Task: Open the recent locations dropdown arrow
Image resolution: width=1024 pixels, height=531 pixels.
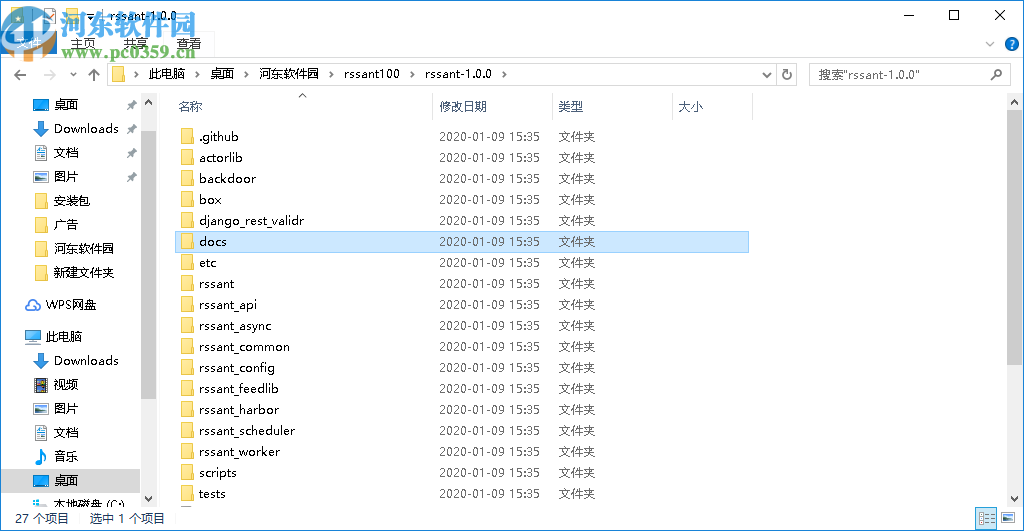Action: (x=73, y=75)
